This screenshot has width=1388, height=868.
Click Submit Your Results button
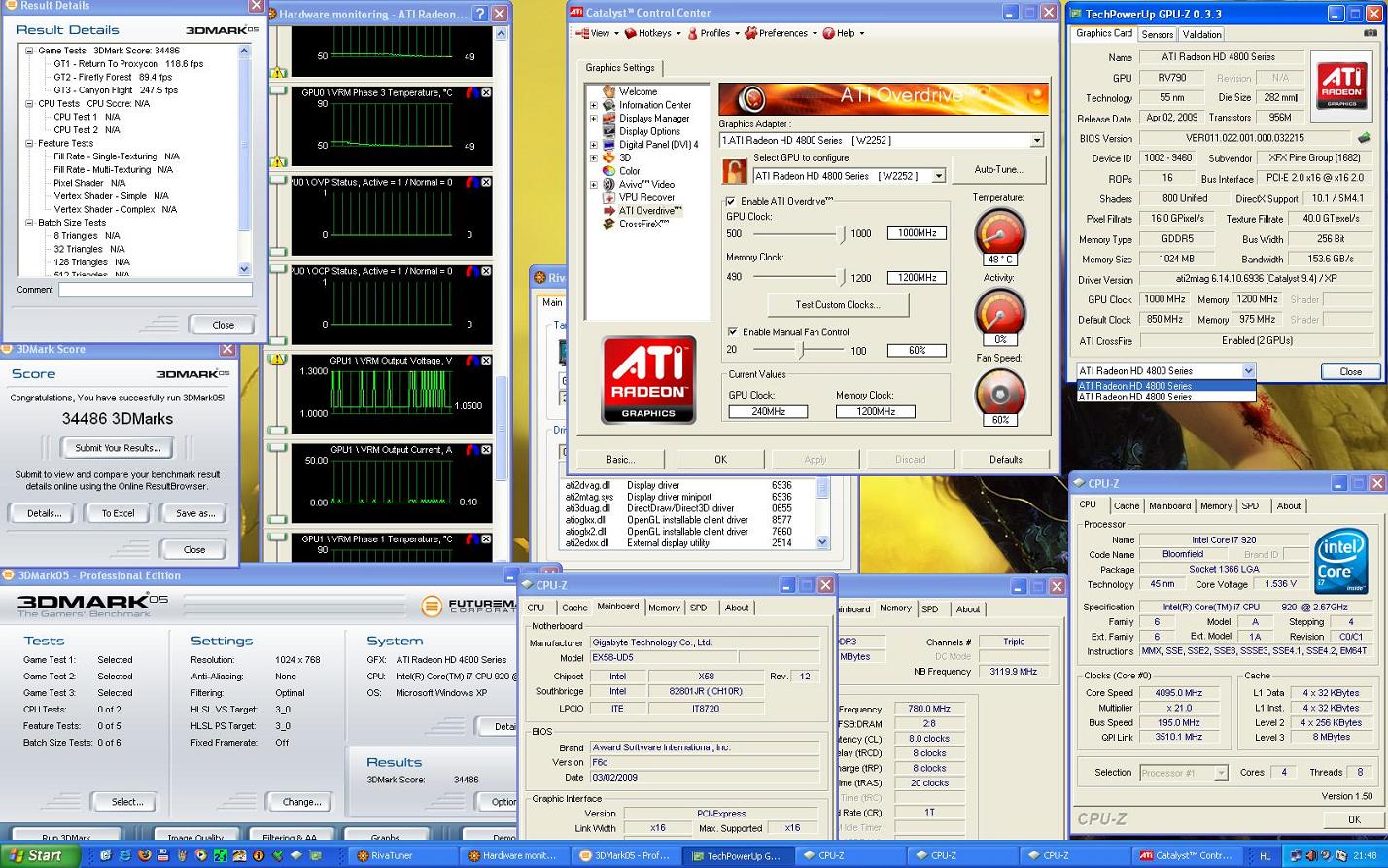[118, 448]
